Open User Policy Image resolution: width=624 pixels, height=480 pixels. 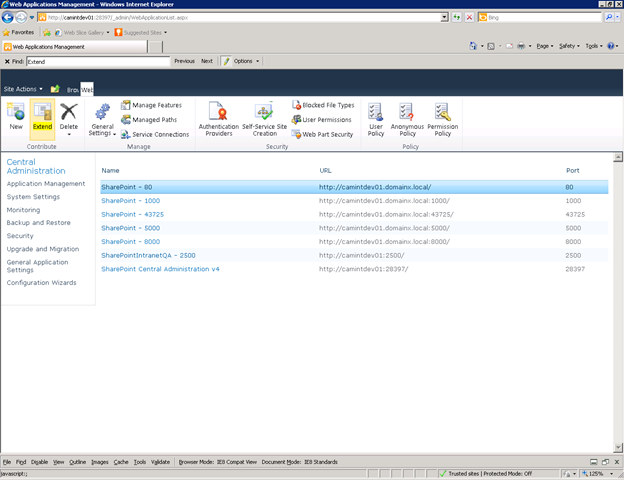(376, 119)
